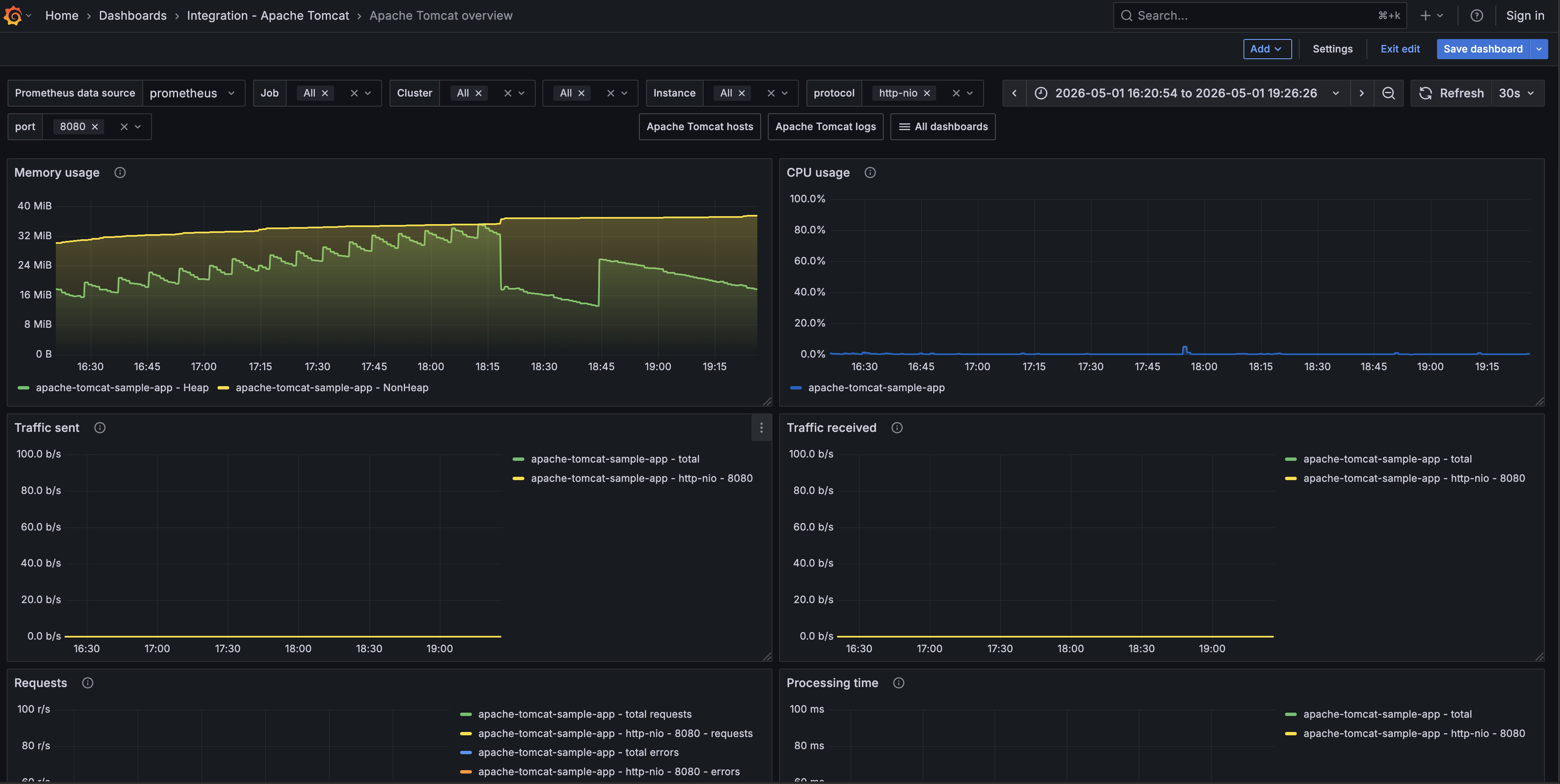Show CPU usage panel info icon
Image resolution: width=1560 pixels, height=784 pixels.
pos(869,172)
